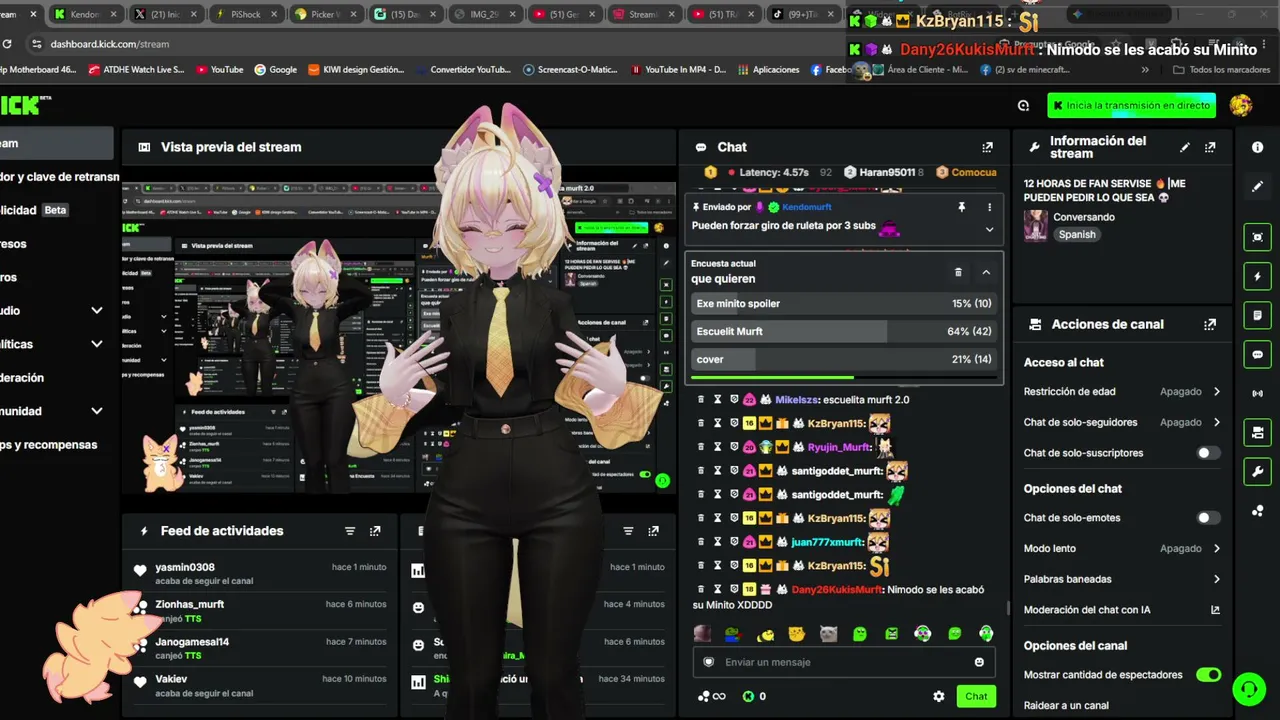
Task: Open Restricción de edad options
Action: (x=1121, y=392)
